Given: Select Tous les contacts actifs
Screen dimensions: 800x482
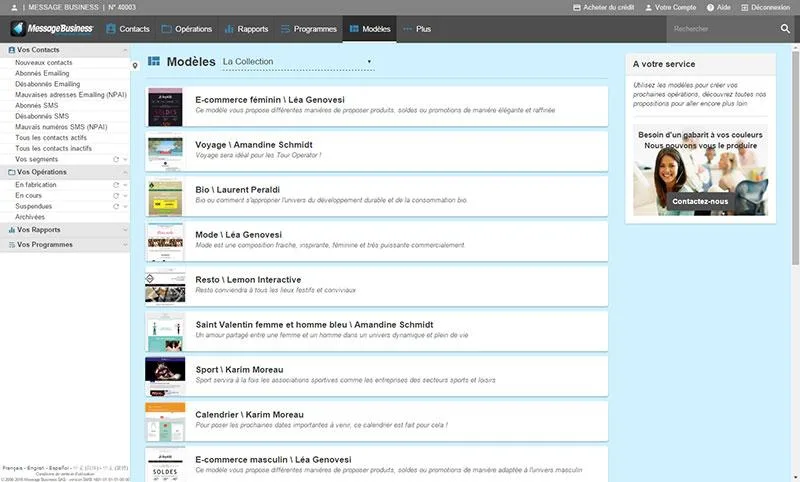Looking at the screenshot, I should 51,138.
